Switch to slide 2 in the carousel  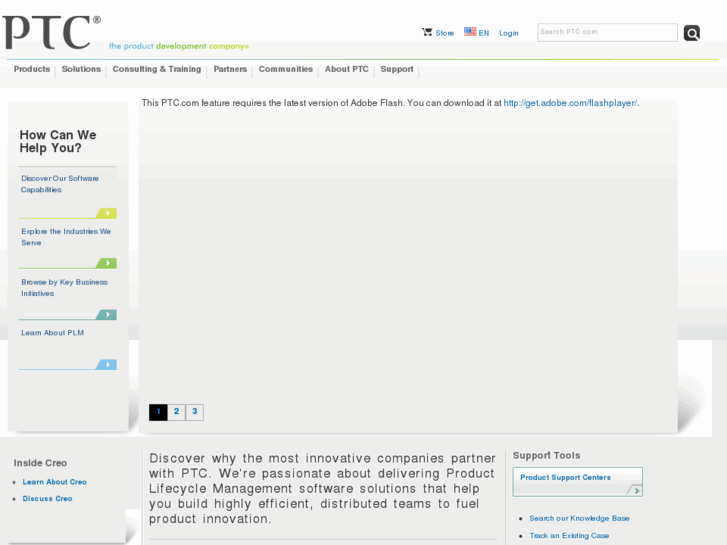(176, 412)
